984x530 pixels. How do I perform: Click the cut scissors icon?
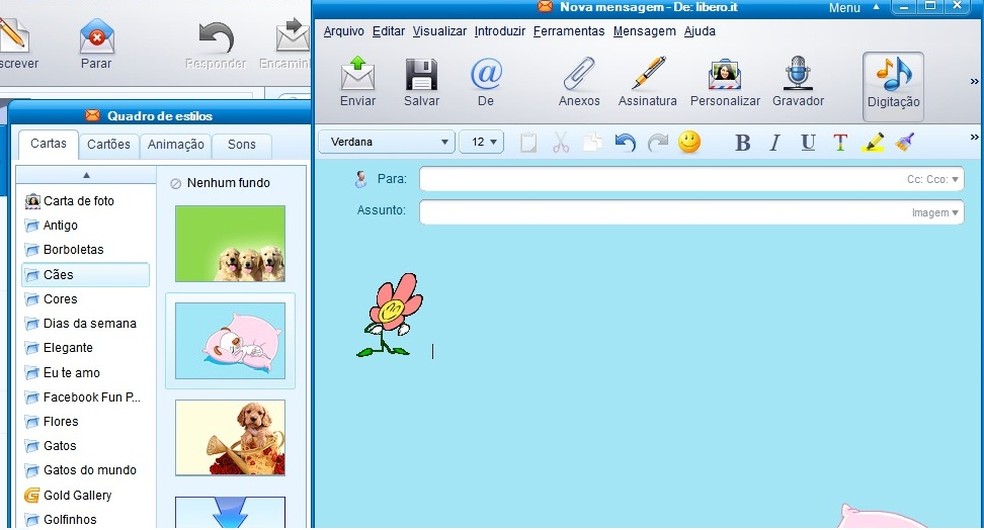pos(560,142)
